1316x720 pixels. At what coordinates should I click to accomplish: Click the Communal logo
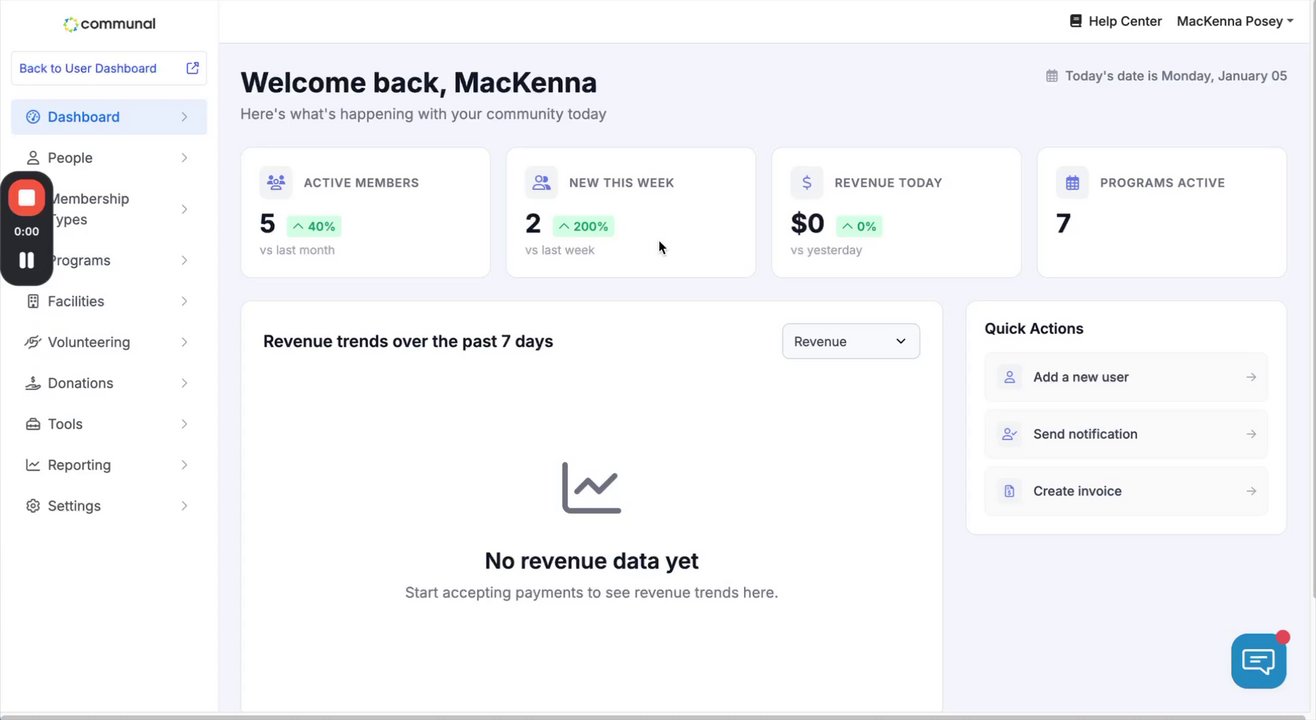pos(109,24)
